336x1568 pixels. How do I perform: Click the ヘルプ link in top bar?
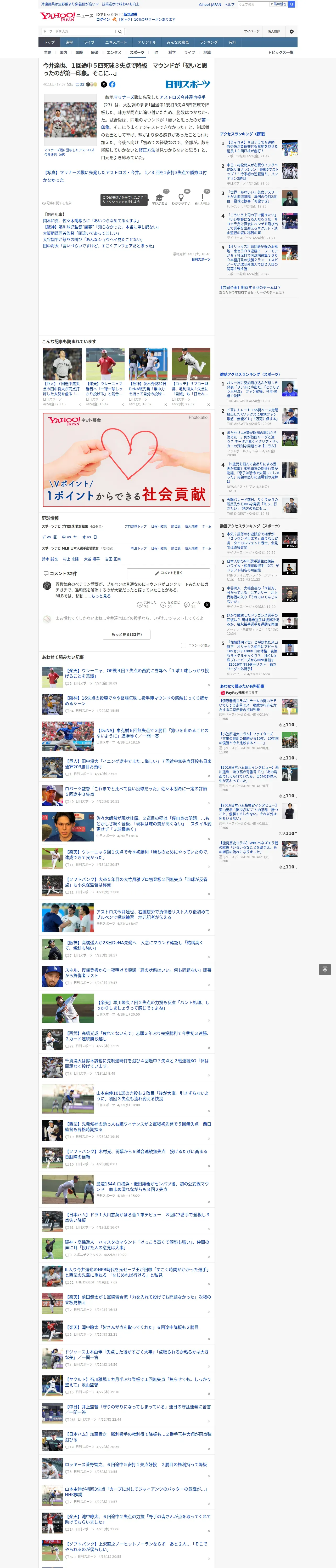pyautogui.click(x=229, y=4)
